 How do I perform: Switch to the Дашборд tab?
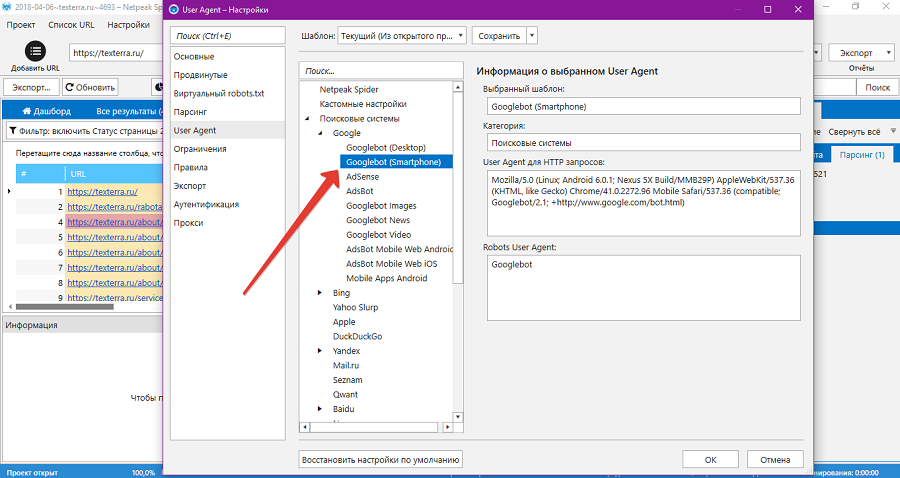[46, 111]
